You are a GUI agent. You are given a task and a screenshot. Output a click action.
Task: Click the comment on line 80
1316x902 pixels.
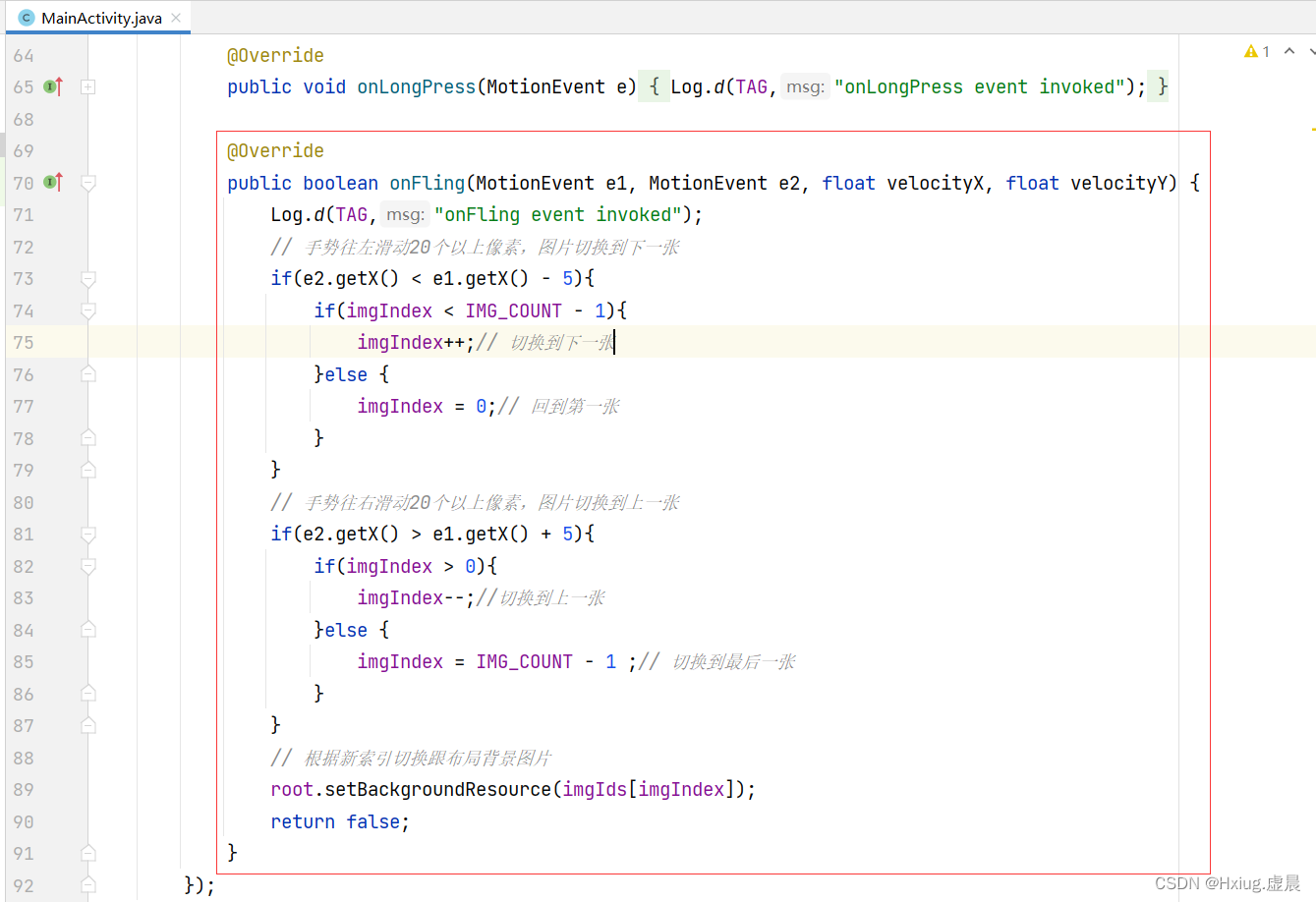475,502
